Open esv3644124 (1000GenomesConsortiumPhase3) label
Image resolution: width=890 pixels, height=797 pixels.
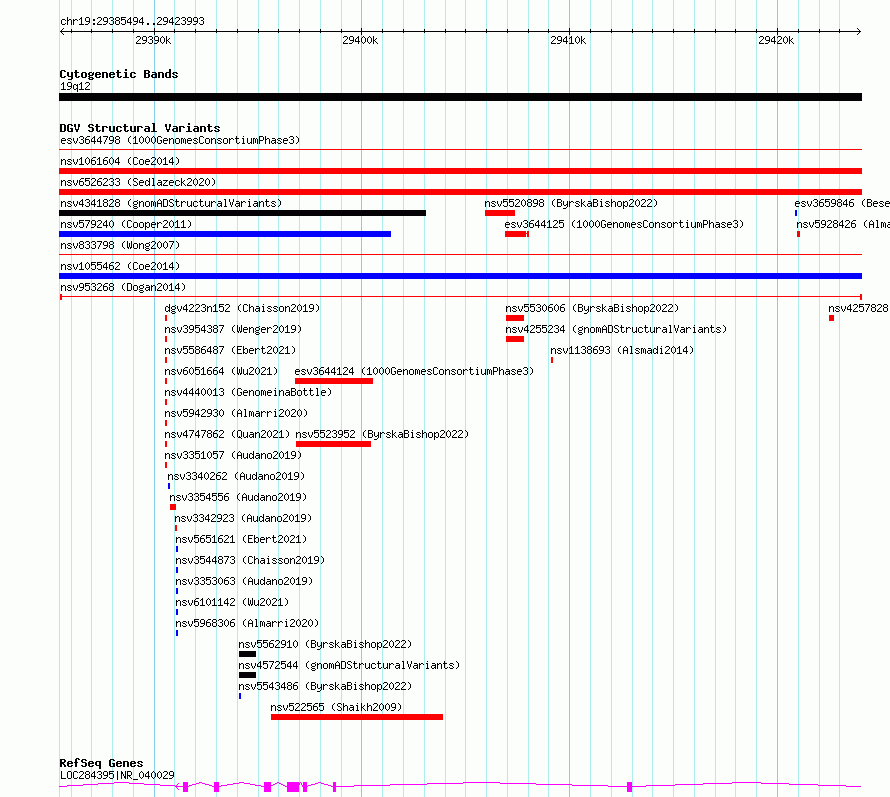click(414, 371)
